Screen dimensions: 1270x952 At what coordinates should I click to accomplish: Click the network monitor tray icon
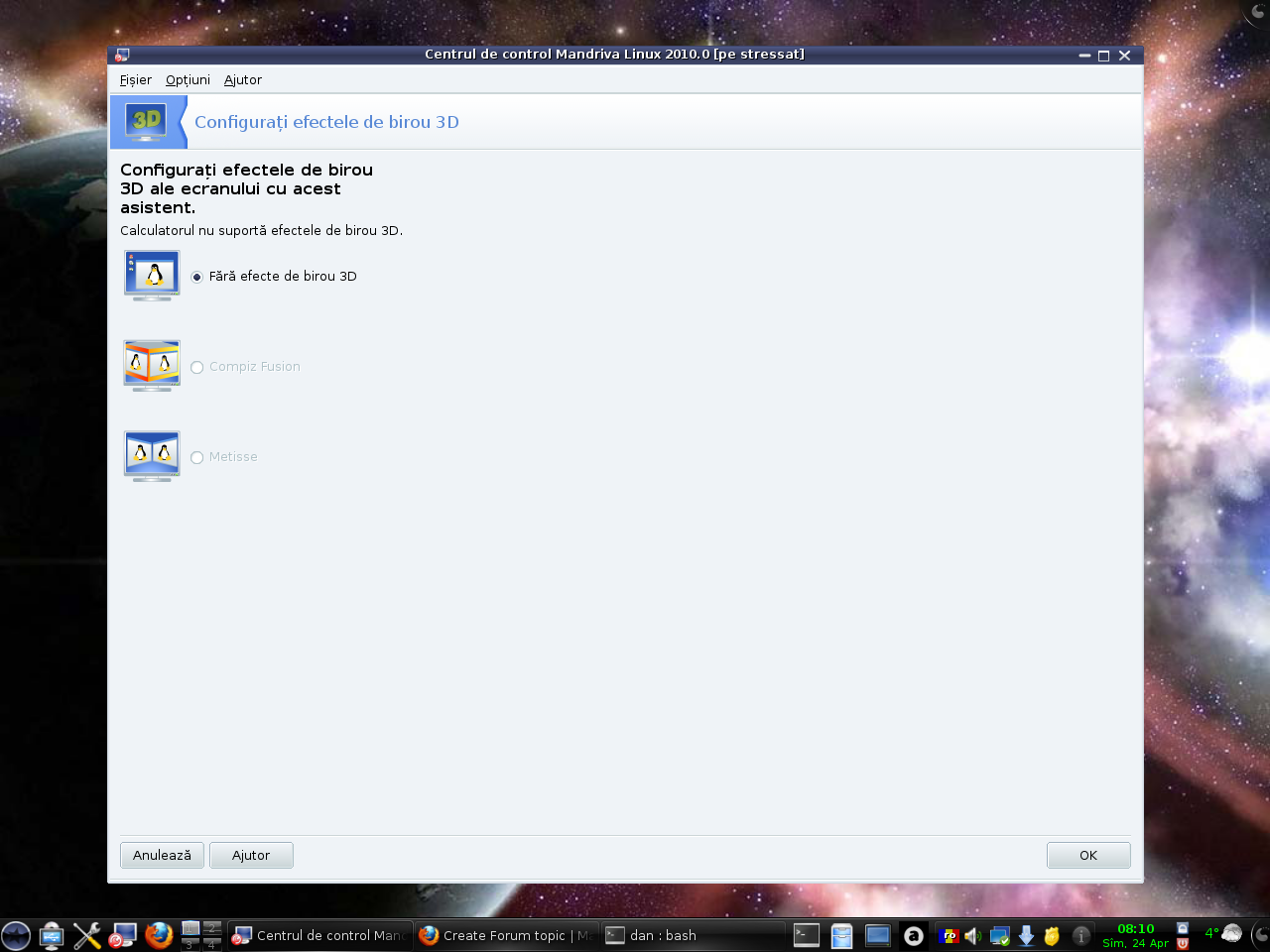tap(1000, 935)
